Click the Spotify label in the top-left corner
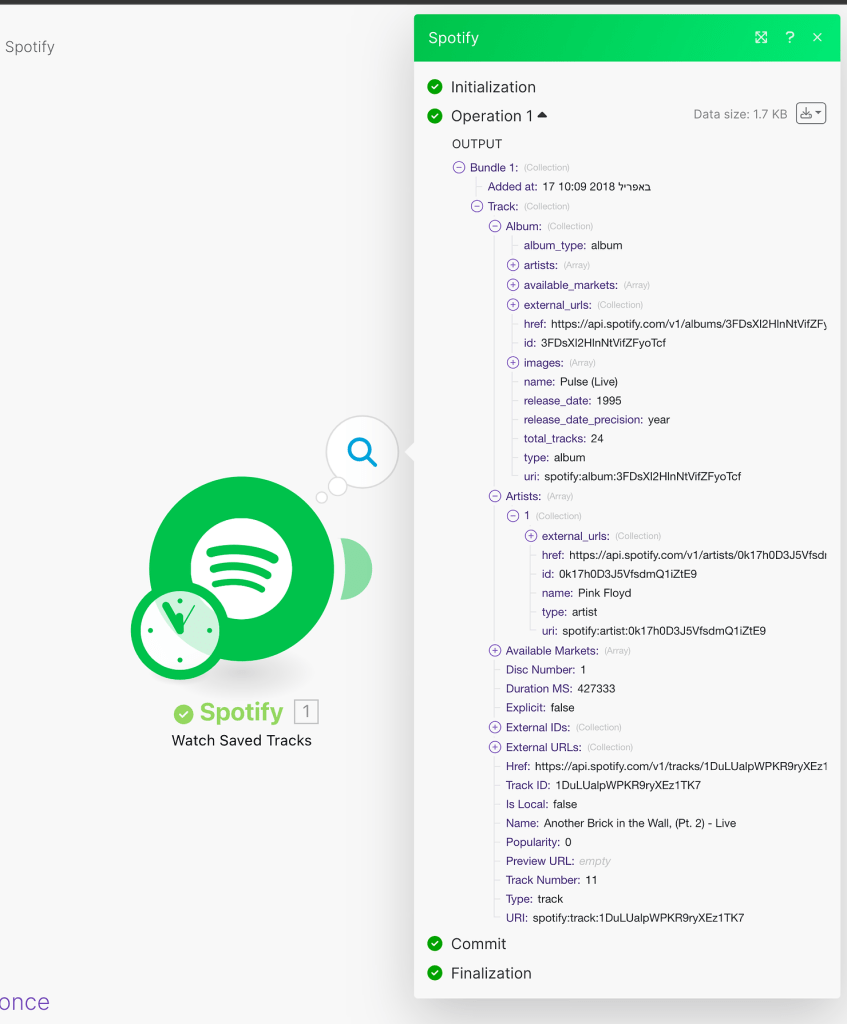The width and height of the screenshot is (847, 1024). (x=29, y=46)
